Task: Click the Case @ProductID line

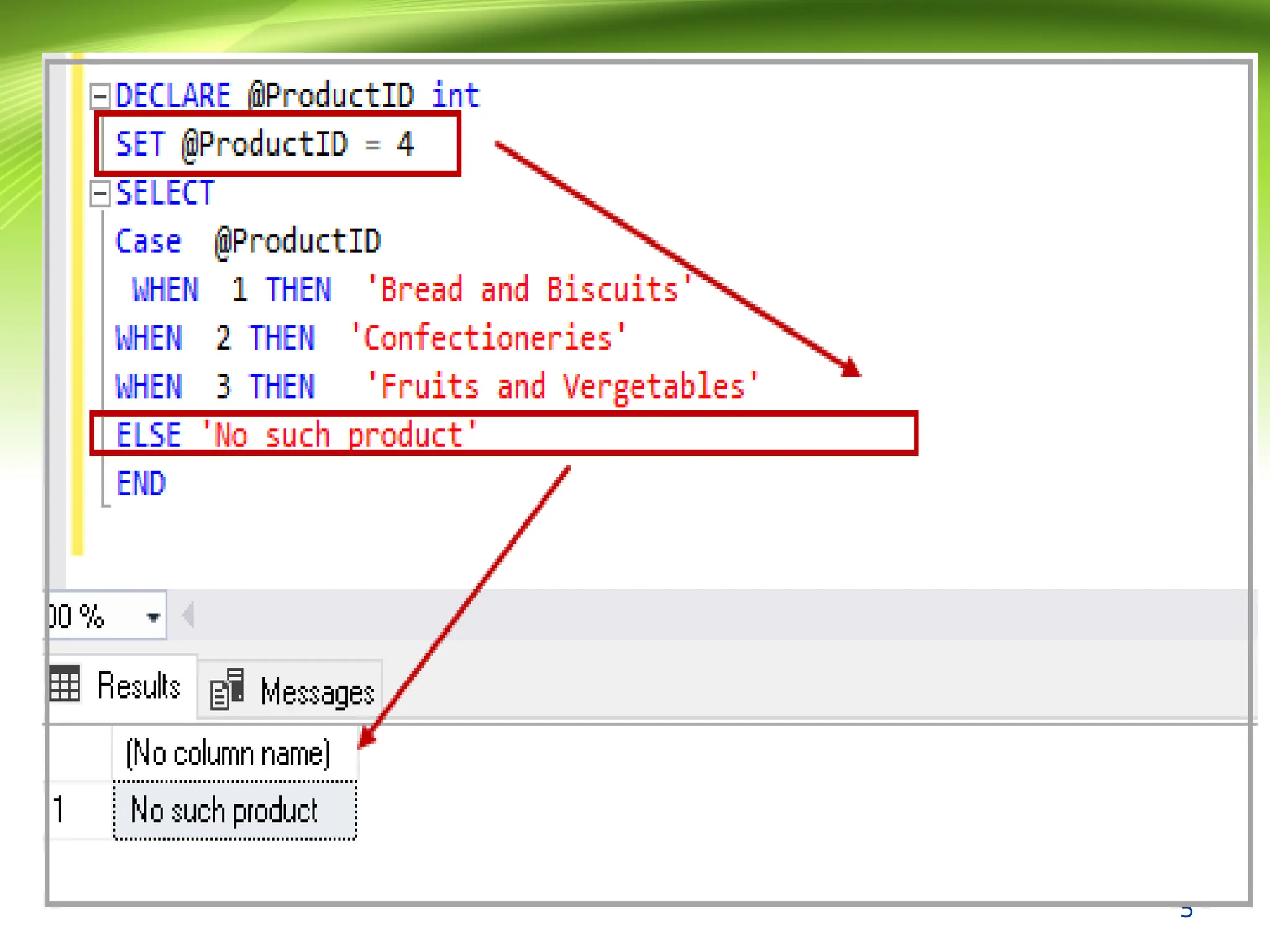Action: (x=248, y=242)
